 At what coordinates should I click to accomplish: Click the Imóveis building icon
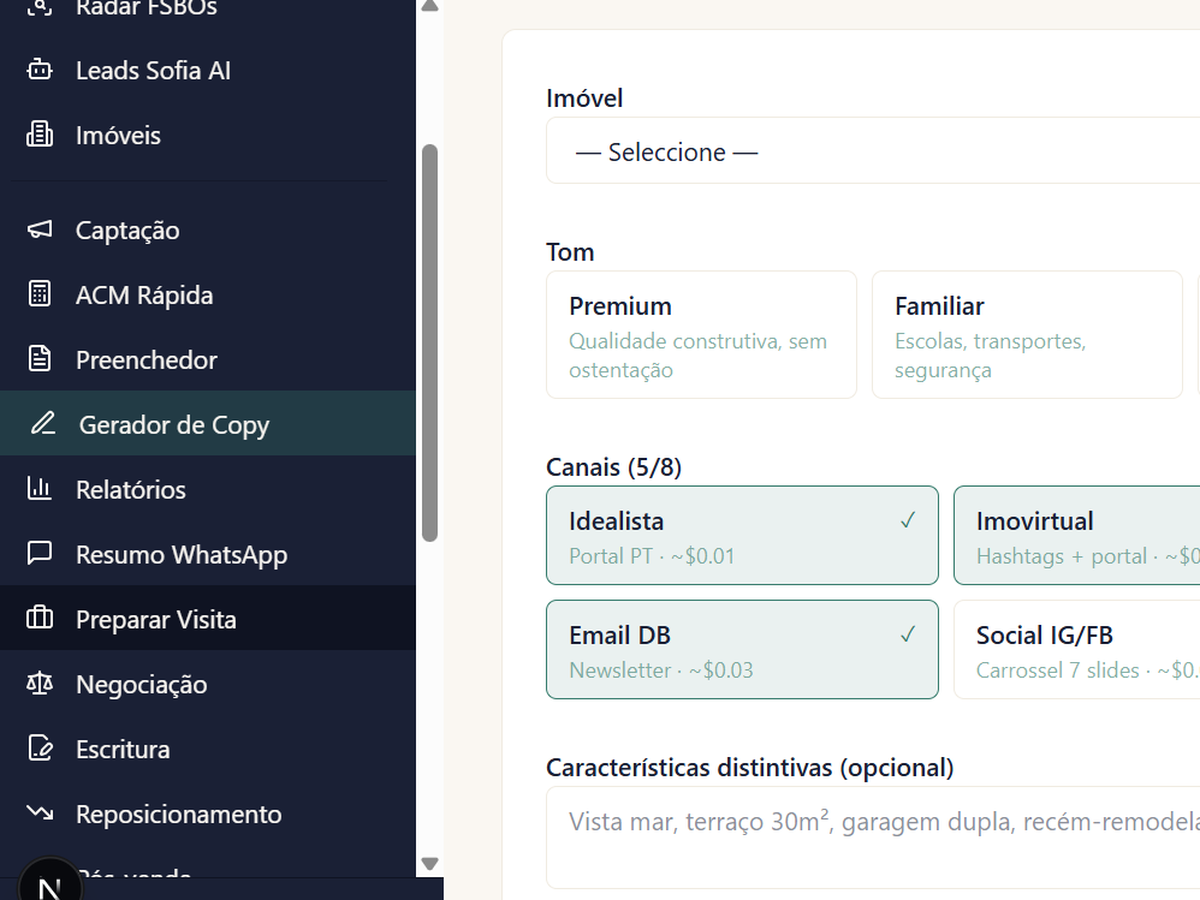[39, 135]
